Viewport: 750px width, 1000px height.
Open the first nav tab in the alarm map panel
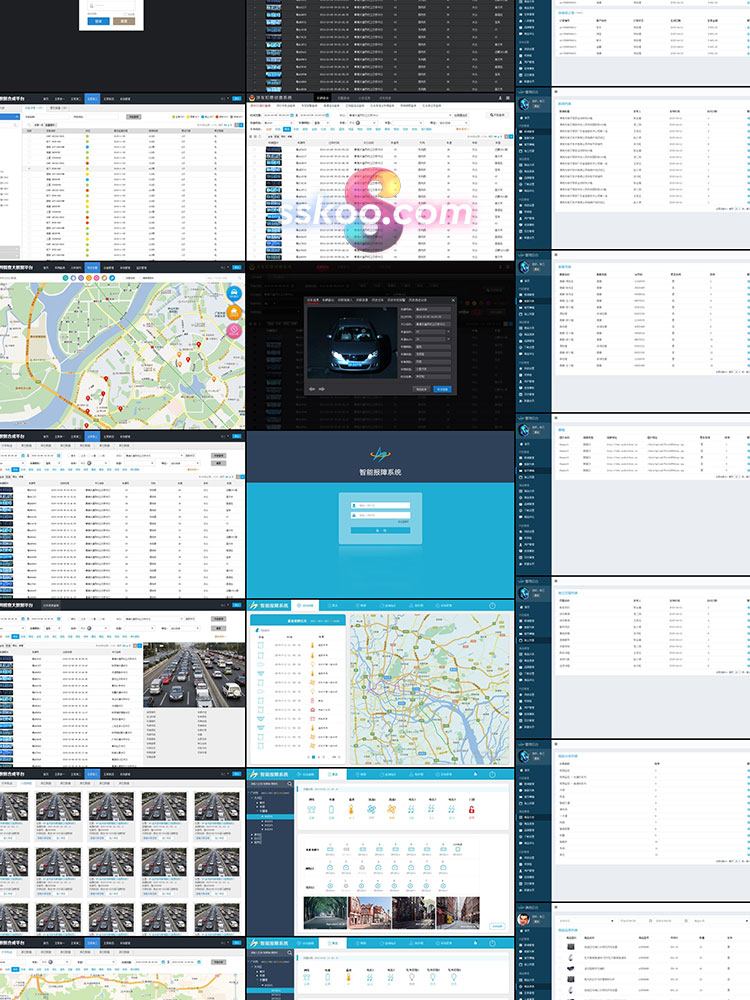coord(306,605)
